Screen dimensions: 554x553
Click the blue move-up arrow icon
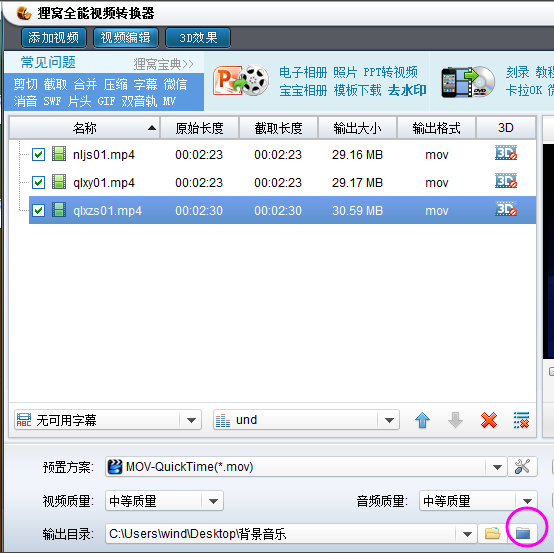point(422,420)
